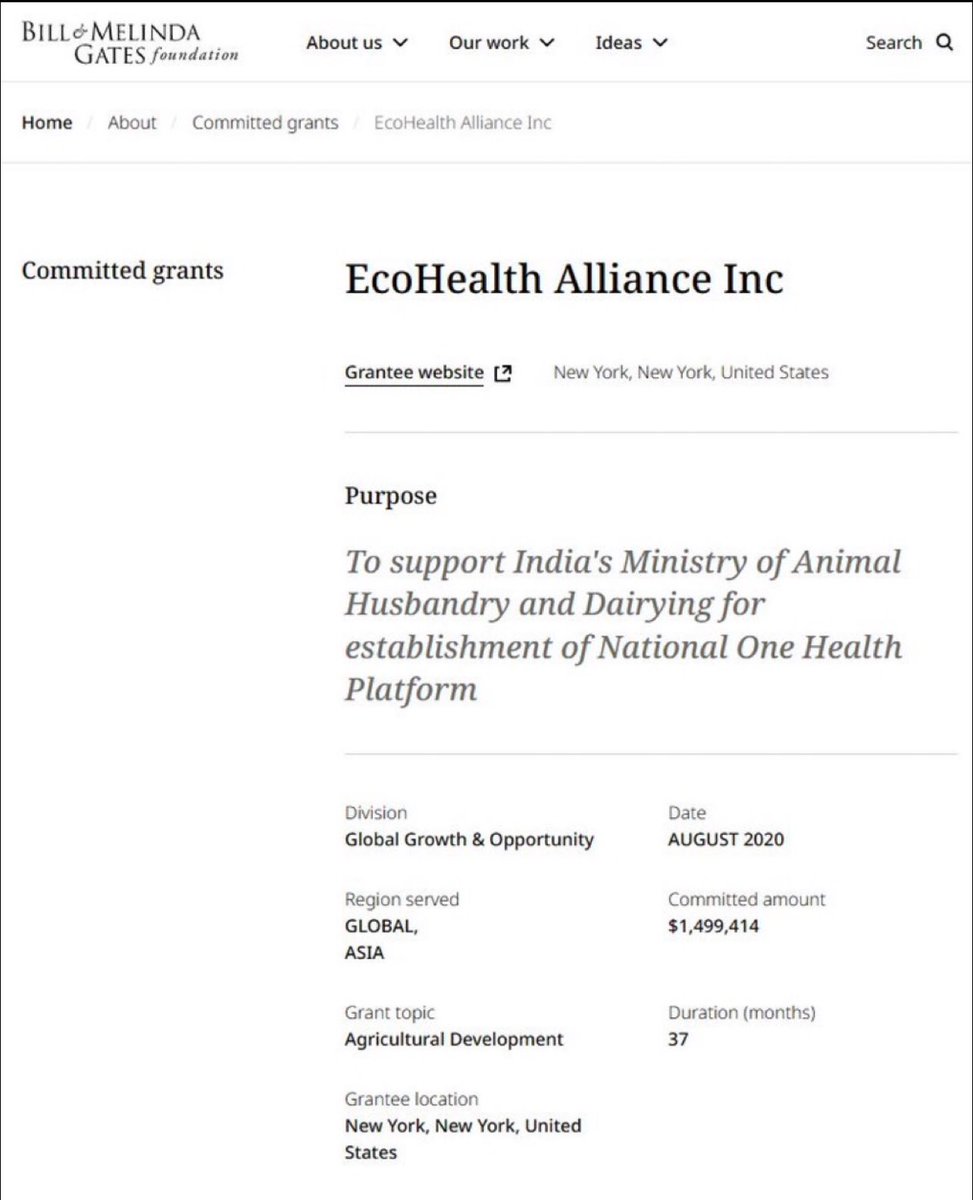Expand the About us chevron arrow
The image size is (973, 1200).
point(400,43)
